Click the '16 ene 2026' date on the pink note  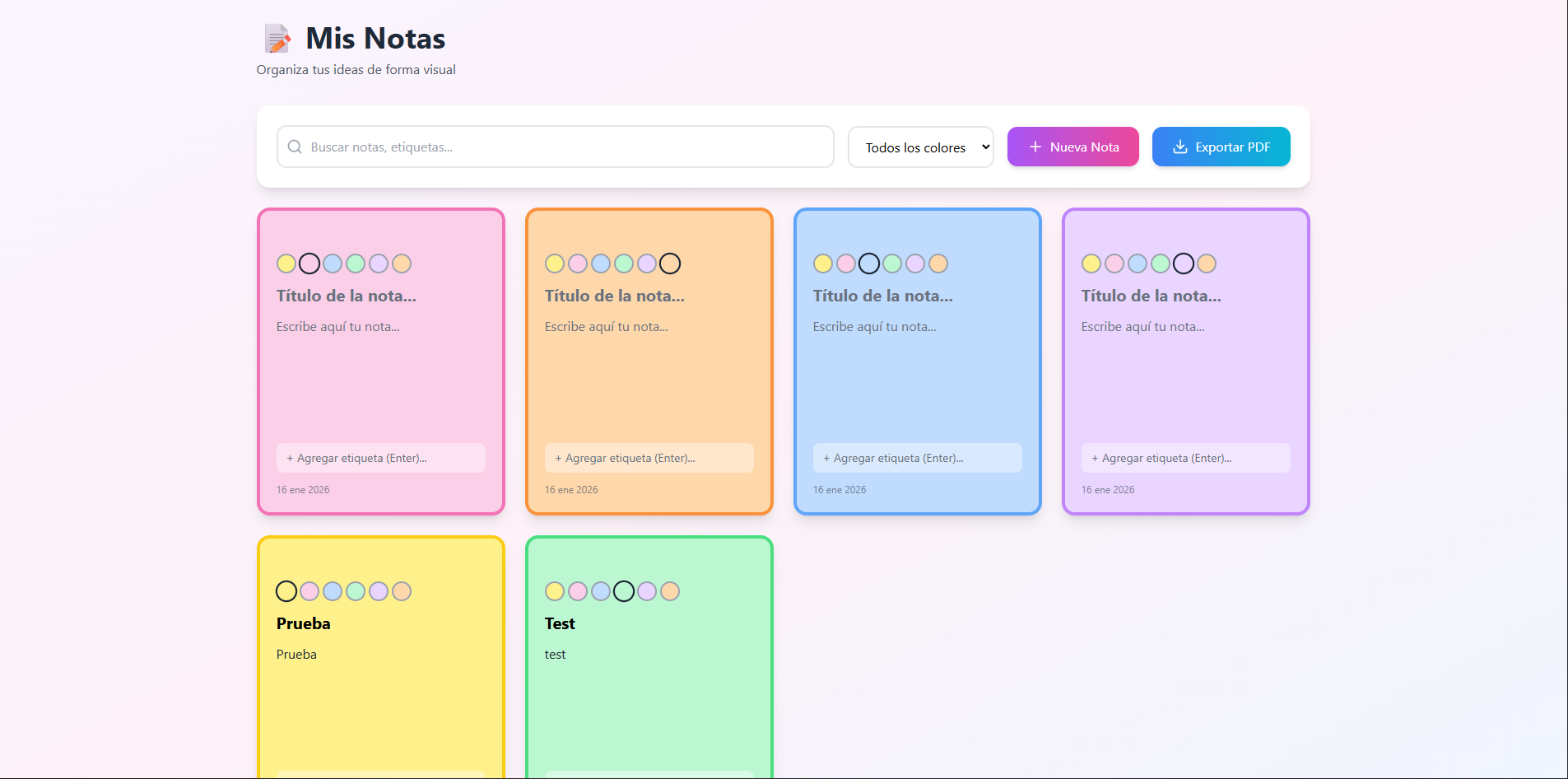(x=303, y=490)
